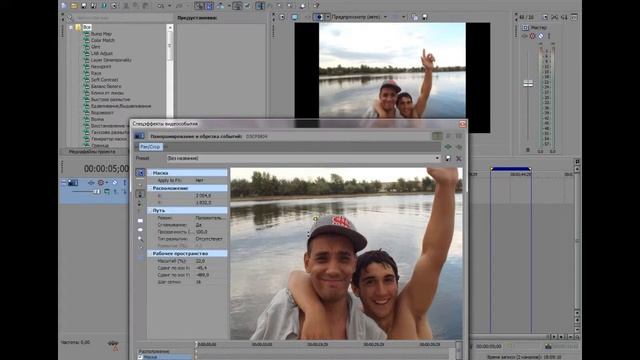
Task: Click the 'Мастер' bus label in mixer
Action: (x=539, y=27)
